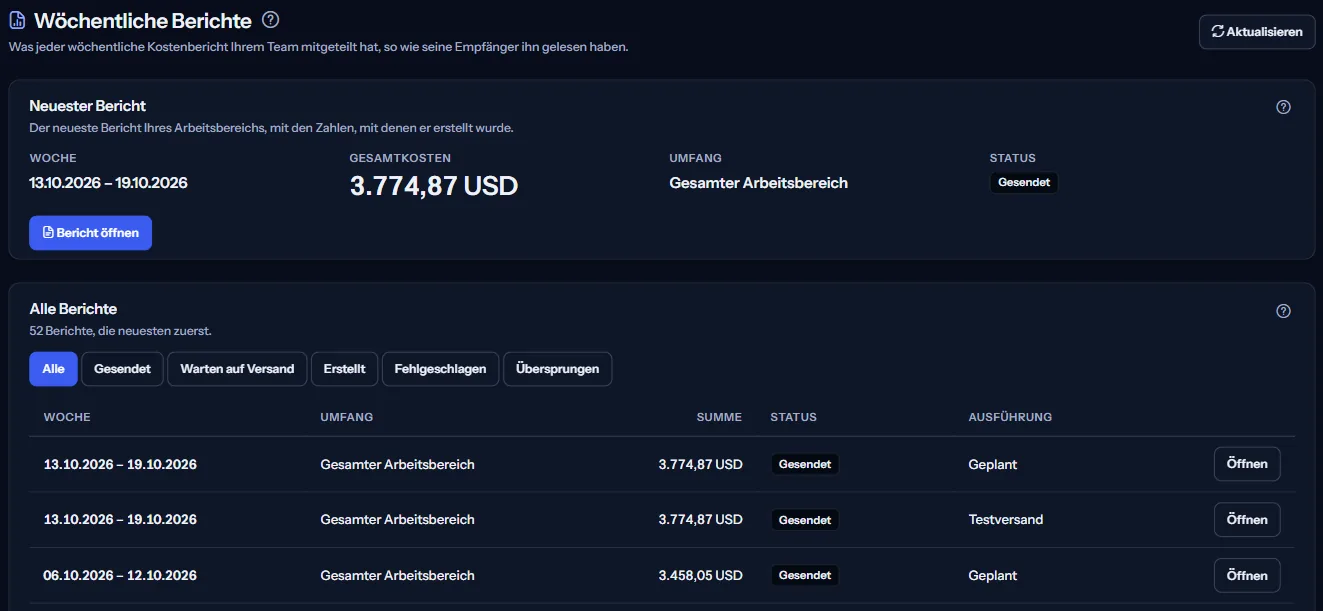The image size is (1323, 611).
Task: Click the UMFANG column header in the reports table
Action: (347, 417)
